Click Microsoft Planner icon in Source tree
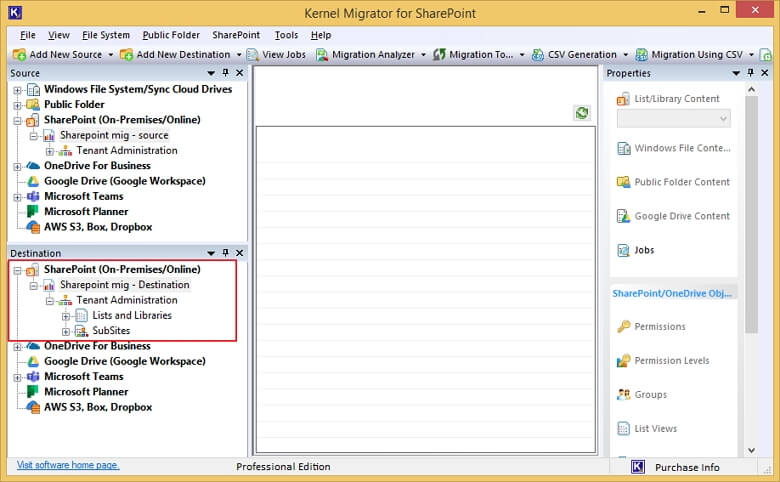Screen dimensions: 780x482 [33, 212]
